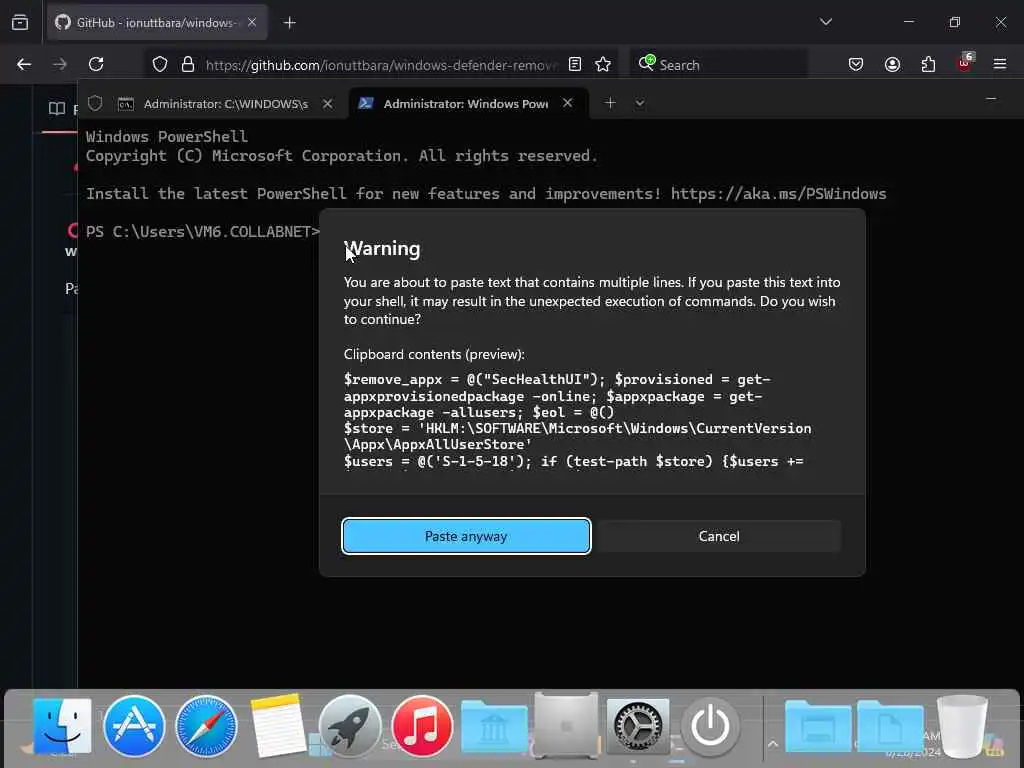Close the GitHub browser tab
The width and height of the screenshot is (1024, 768).
click(252, 22)
